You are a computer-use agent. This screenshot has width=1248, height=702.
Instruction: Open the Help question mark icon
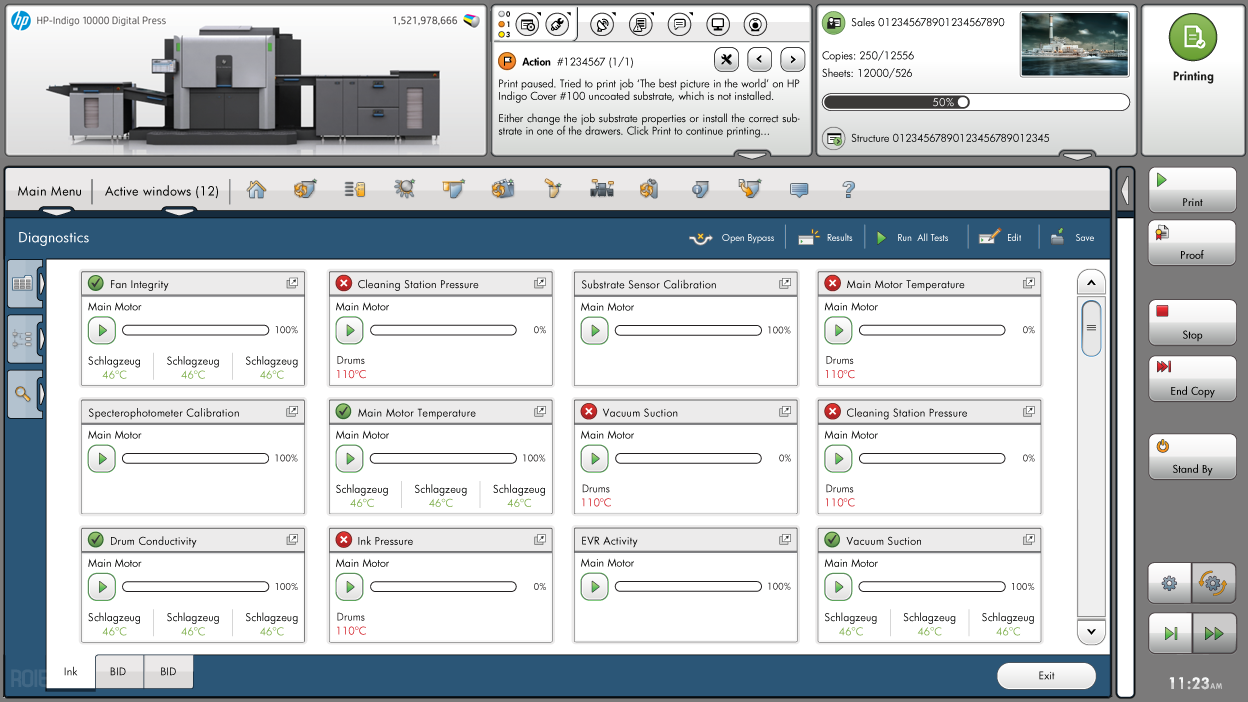click(848, 189)
